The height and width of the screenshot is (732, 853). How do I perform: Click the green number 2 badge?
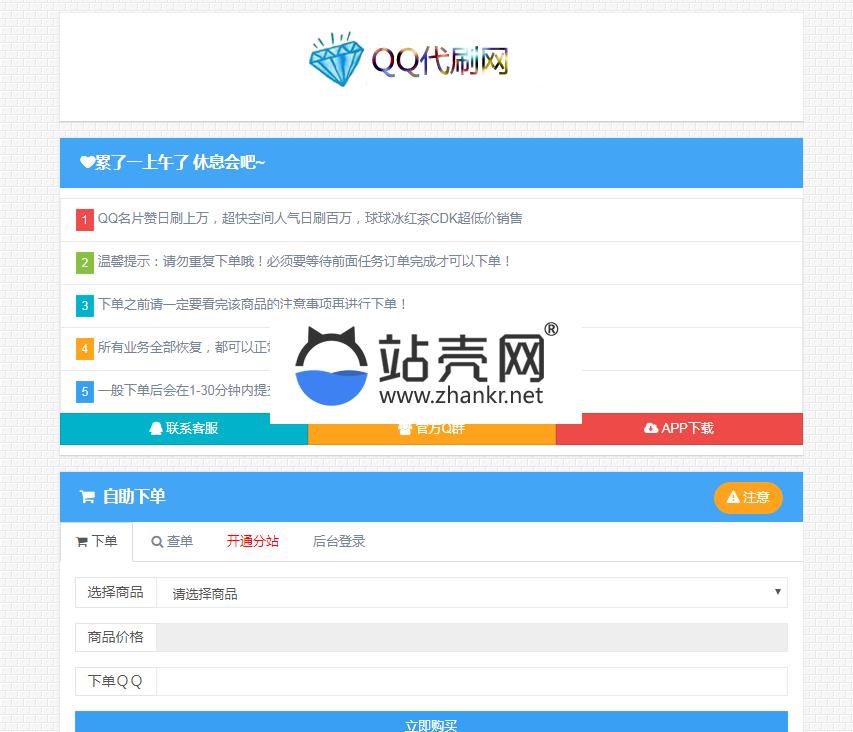click(x=85, y=263)
